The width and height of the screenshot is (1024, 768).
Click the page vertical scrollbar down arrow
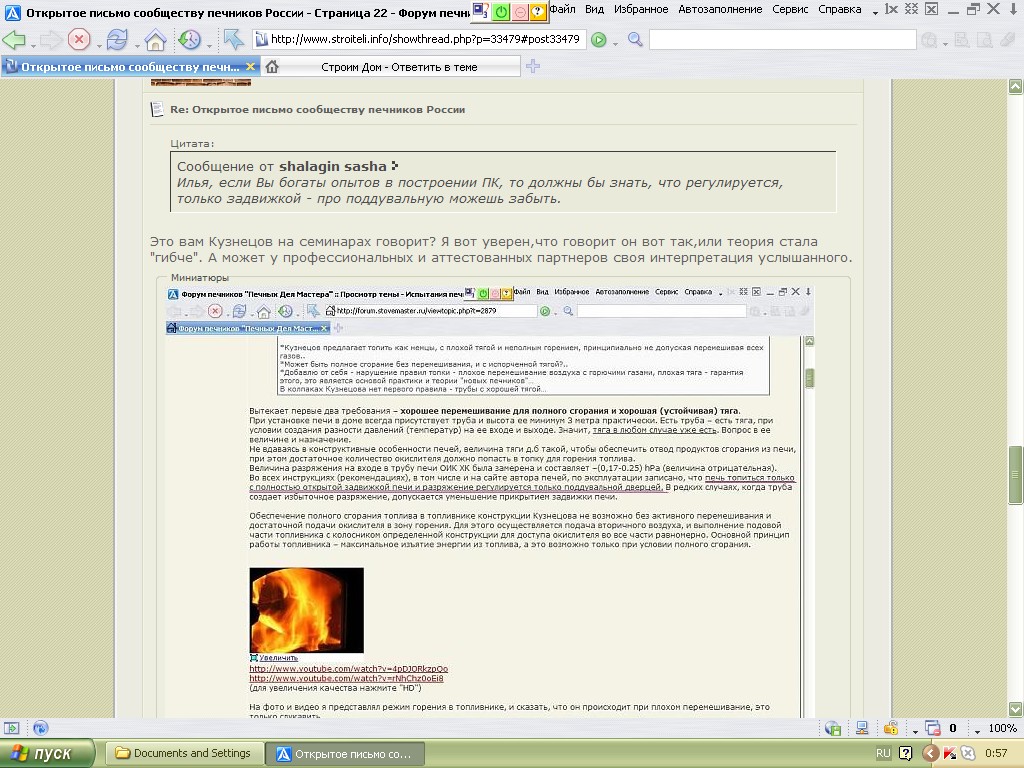coord(1016,709)
